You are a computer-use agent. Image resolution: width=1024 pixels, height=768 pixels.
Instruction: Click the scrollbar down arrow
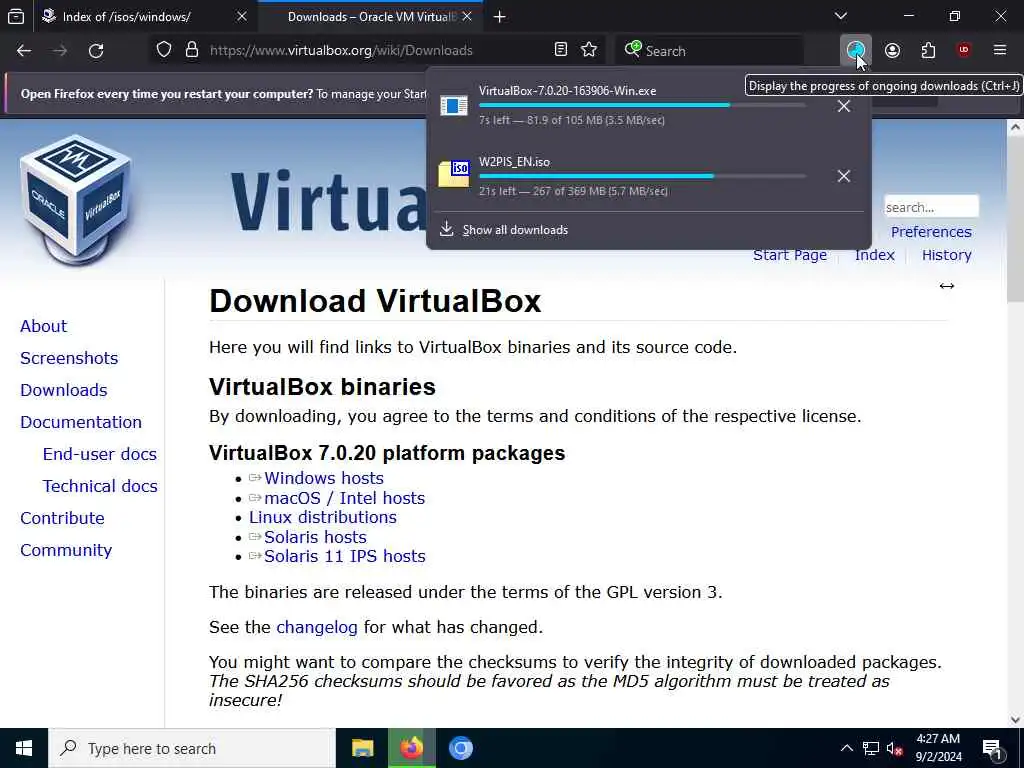click(x=1015, y=720)
